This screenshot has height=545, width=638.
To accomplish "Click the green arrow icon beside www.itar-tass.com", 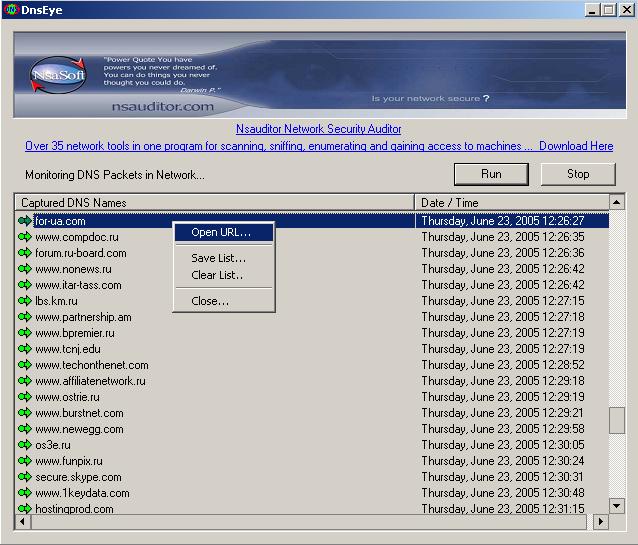I will point(25,285).
